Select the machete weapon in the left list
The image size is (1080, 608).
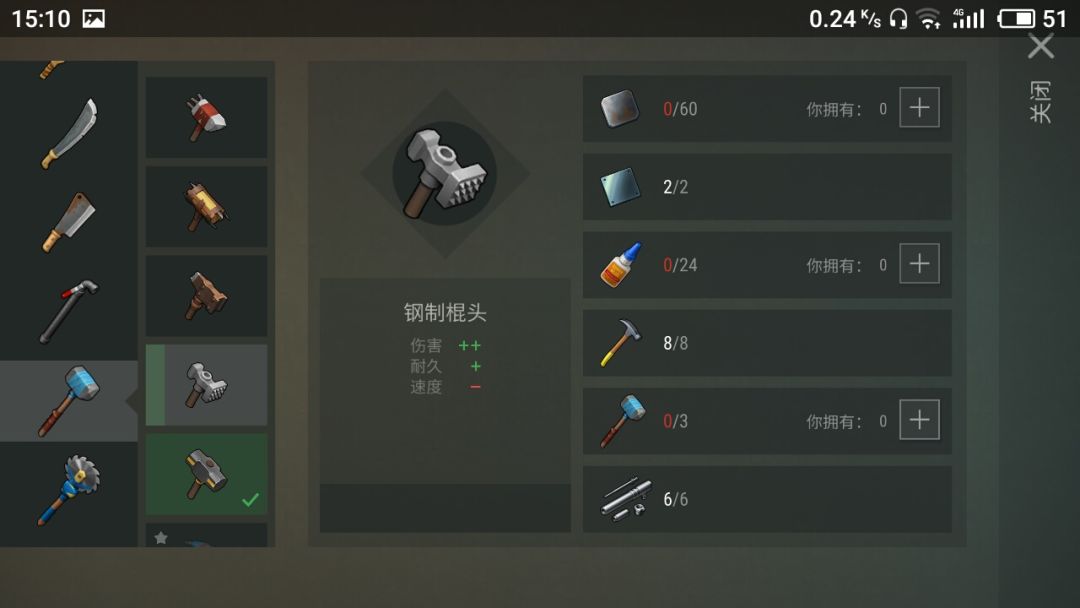coord(70,134)
